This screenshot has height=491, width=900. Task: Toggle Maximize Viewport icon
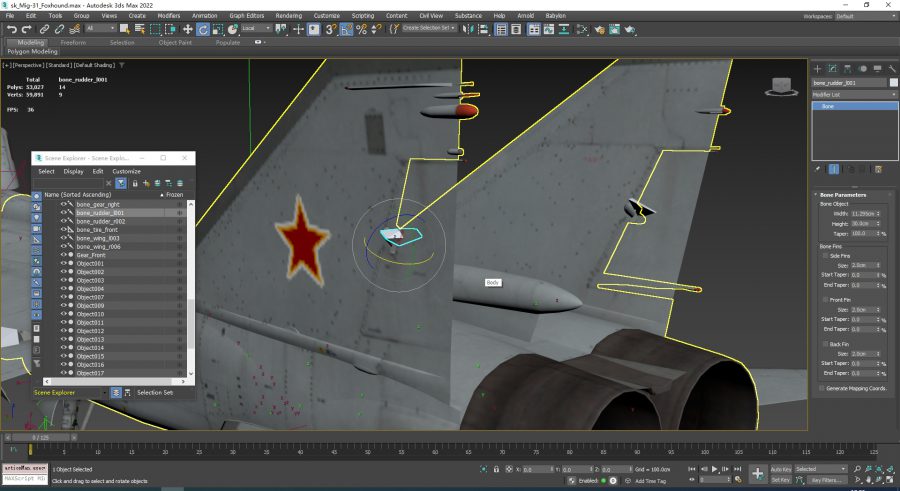890,480
